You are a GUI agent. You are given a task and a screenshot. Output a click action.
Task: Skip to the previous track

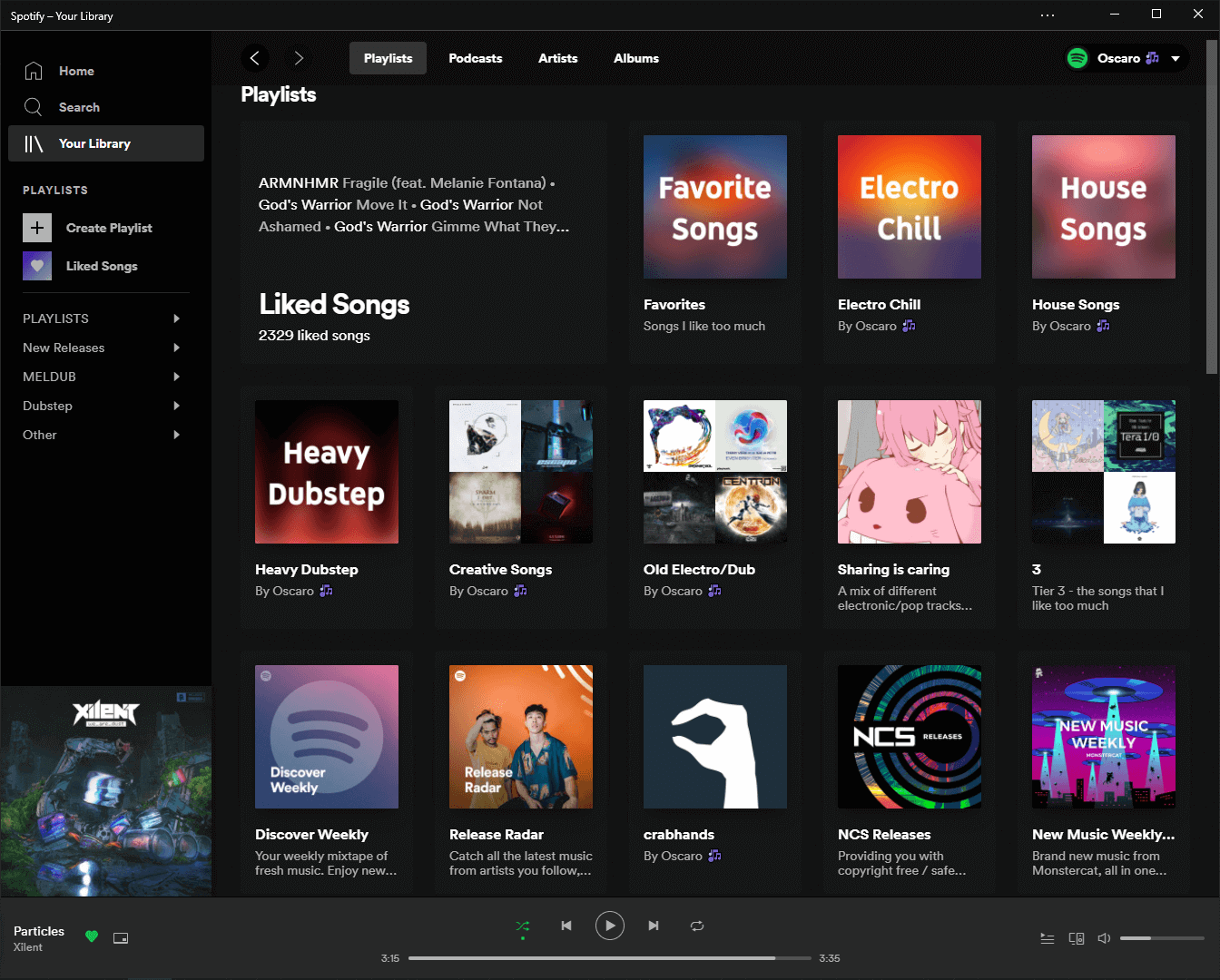click(x=566, y=926)
